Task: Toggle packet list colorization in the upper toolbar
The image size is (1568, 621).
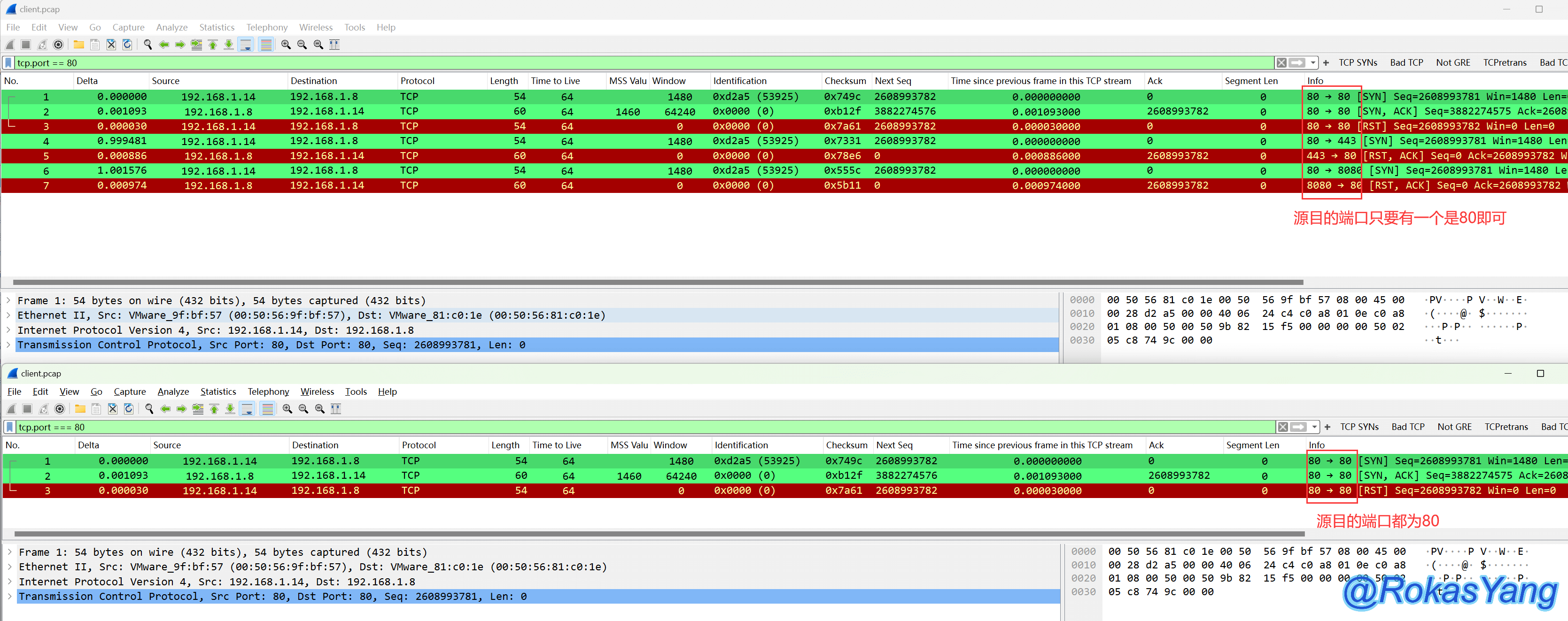Action: [x=266, y=45]
